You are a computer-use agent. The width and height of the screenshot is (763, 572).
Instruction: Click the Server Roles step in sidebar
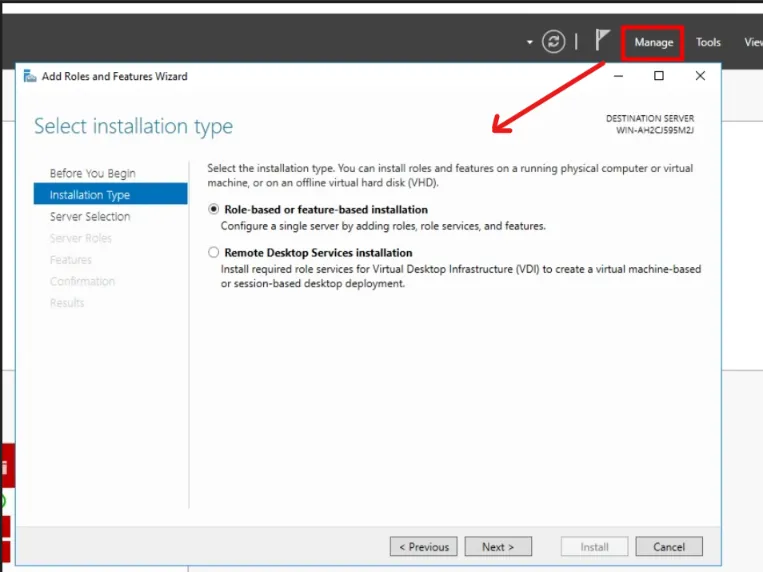coord(81,238)
